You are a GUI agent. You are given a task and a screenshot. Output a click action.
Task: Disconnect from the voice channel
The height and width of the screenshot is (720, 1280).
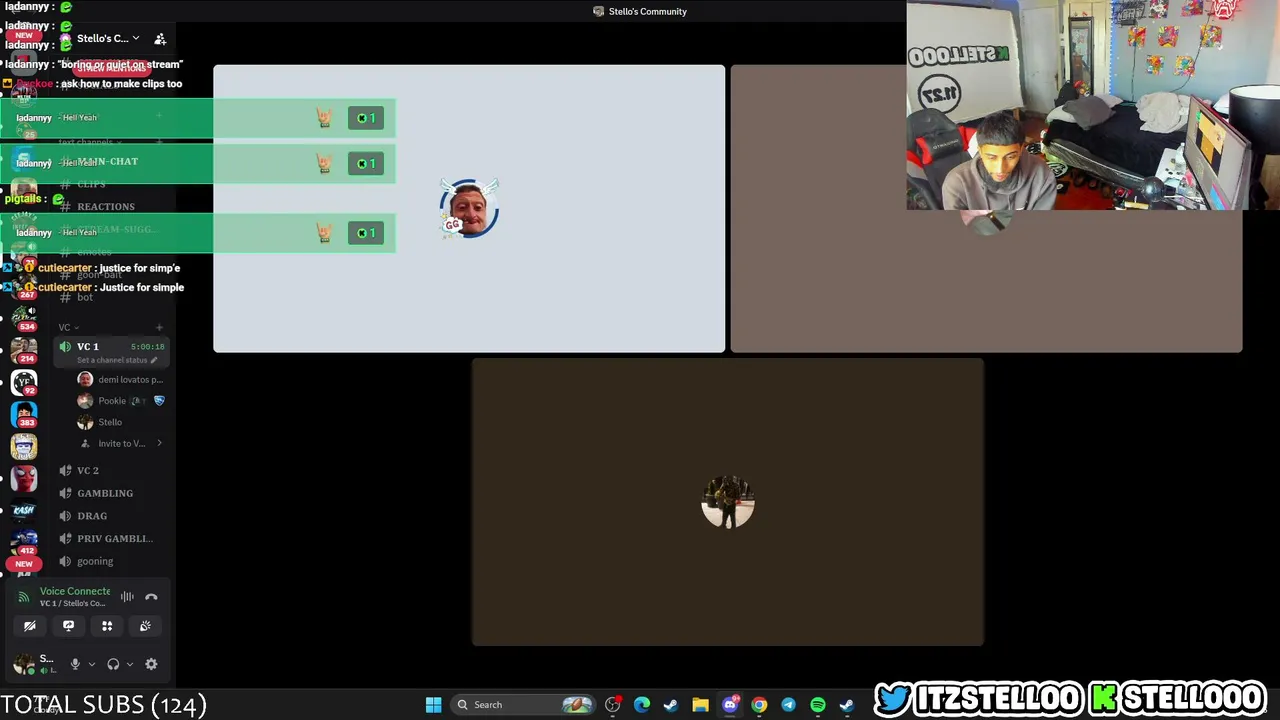[x=151, y=597]
